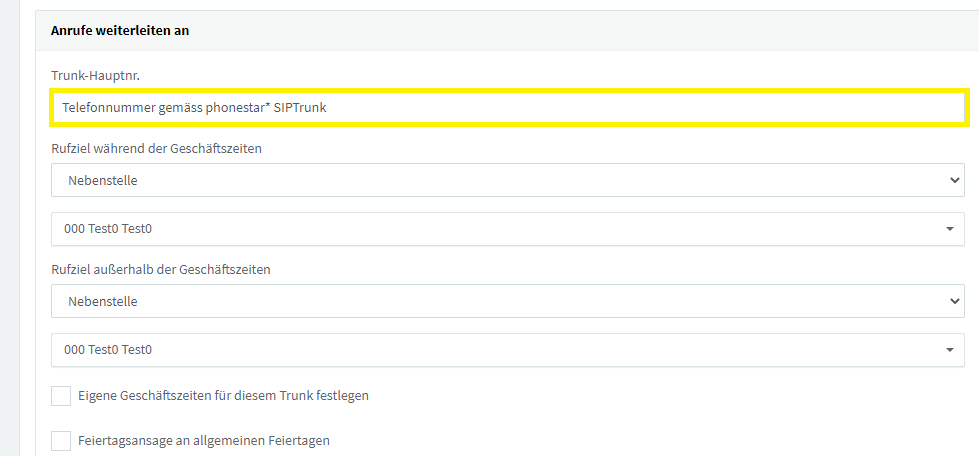Image resolution: width=979 pixels, height=456 pixels.
Task: Open the after-hours 000 Test0 Test0 selector
Action: pyautogui.click(x=508, y=350)
